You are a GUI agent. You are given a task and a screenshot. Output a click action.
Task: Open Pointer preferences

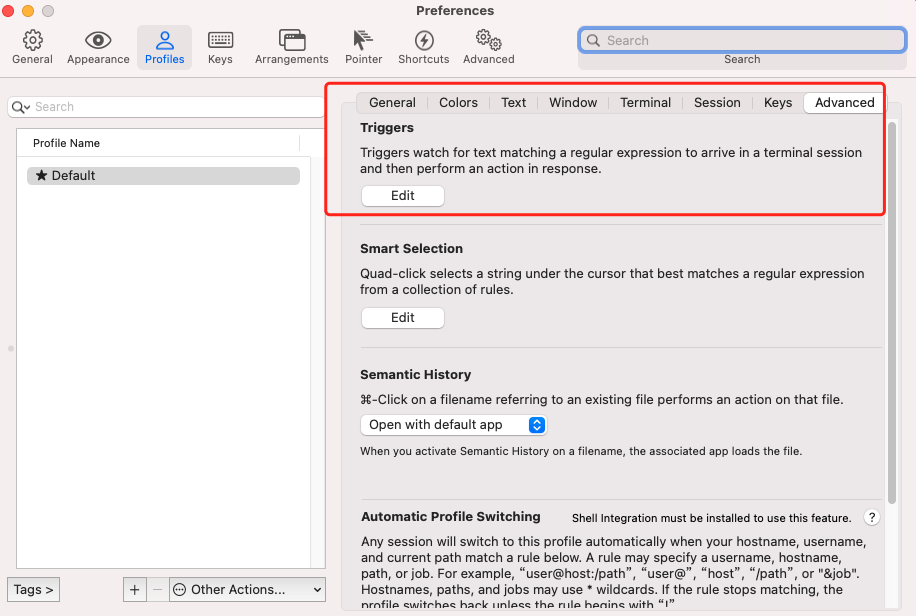363,46
